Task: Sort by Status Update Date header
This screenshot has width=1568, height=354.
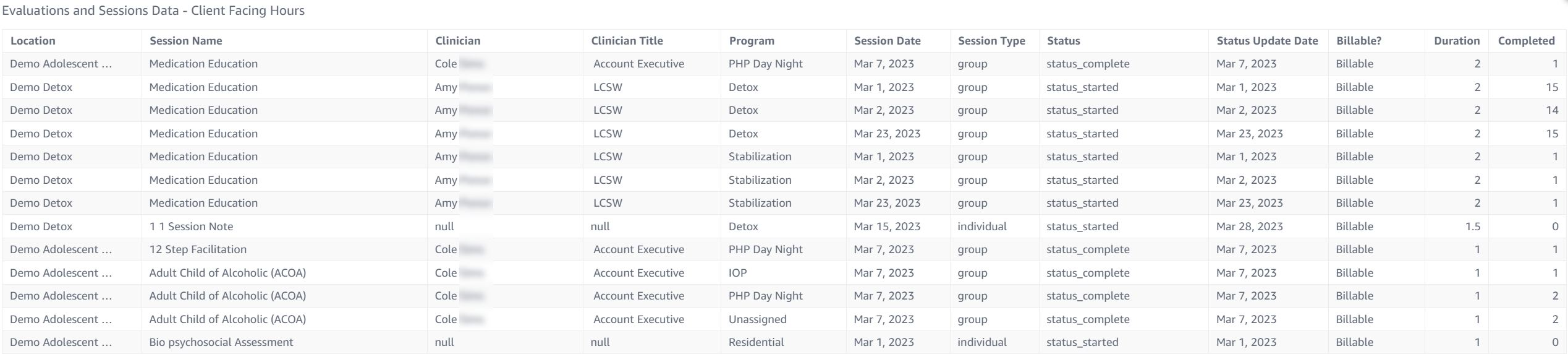Action: coord(1267,41)
